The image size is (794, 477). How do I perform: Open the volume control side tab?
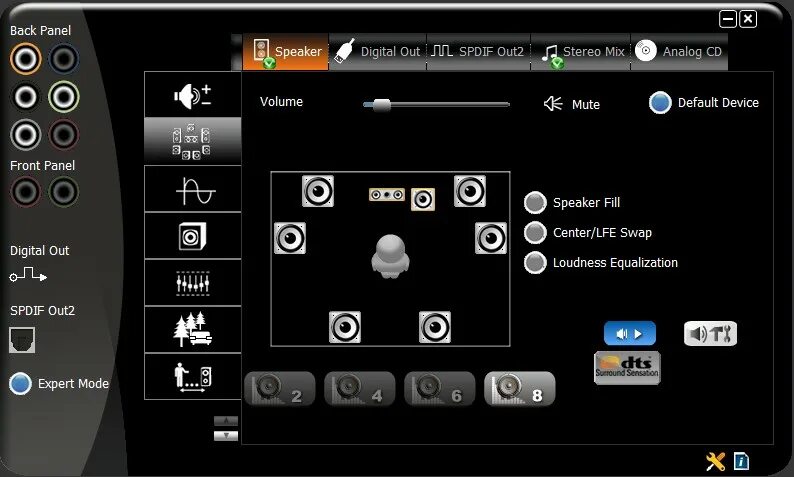coord(193,95)
